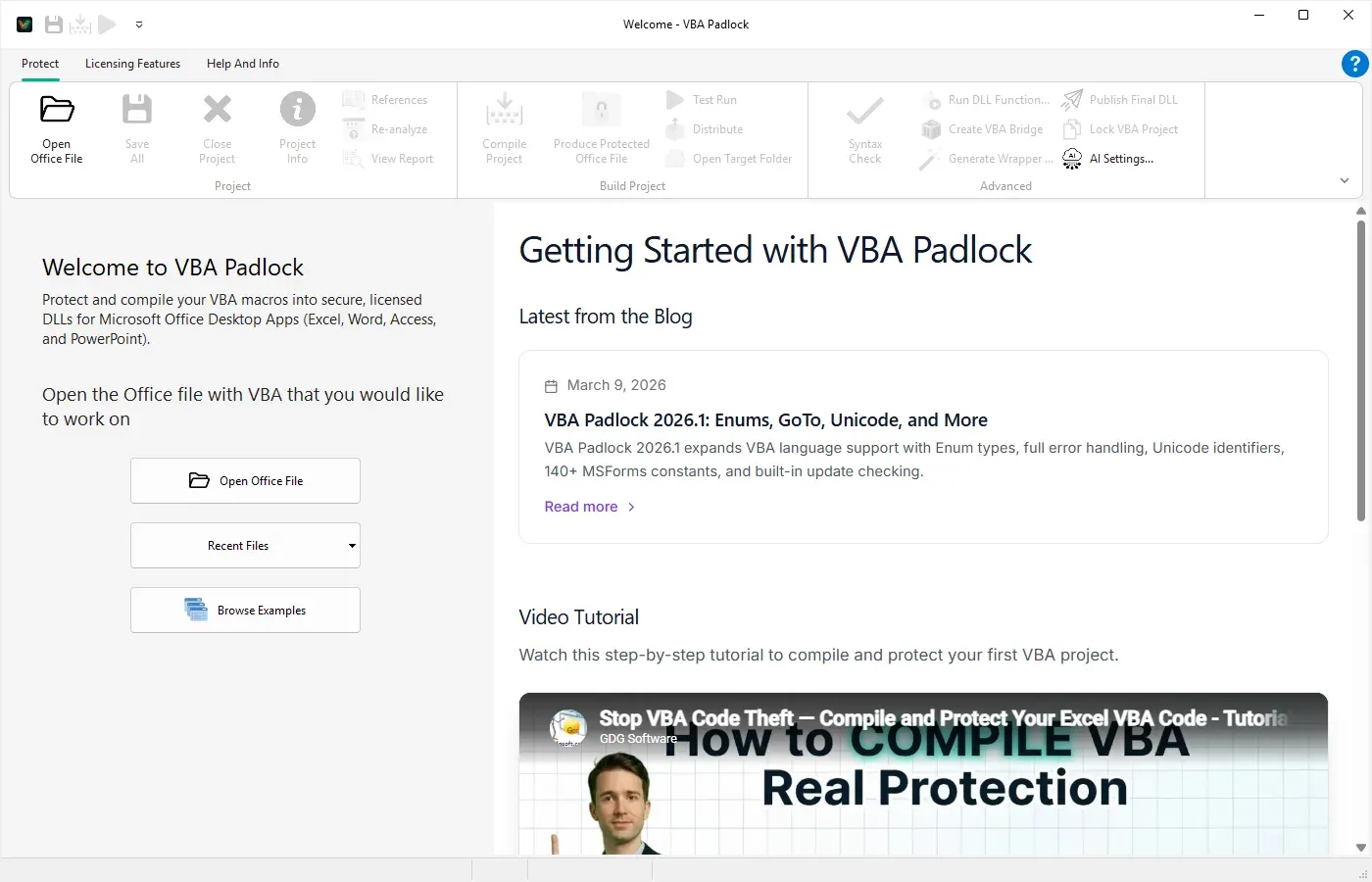Click Produce Protected Office File icon
1372x882 pixels.
pos(602,109)
